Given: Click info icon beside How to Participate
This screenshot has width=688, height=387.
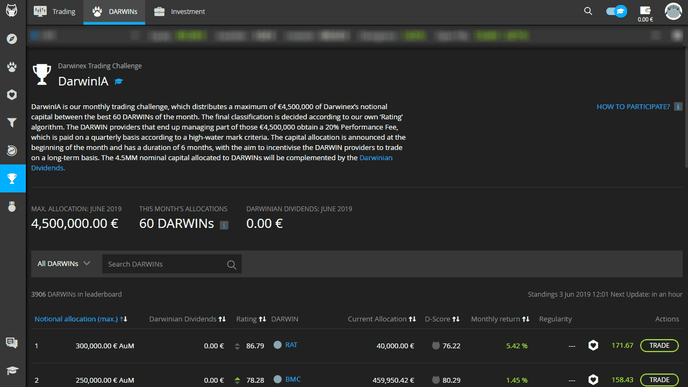Looking at the screenshot, I should click(x=678, y=107).
